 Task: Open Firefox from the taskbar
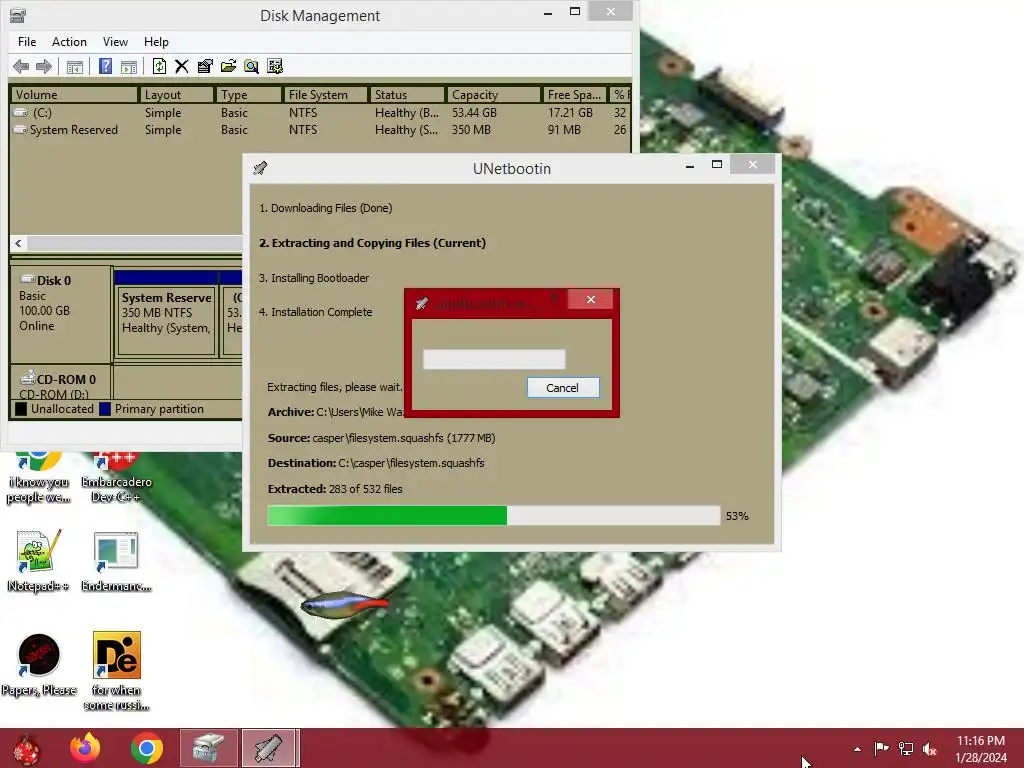tap(86, 748)
